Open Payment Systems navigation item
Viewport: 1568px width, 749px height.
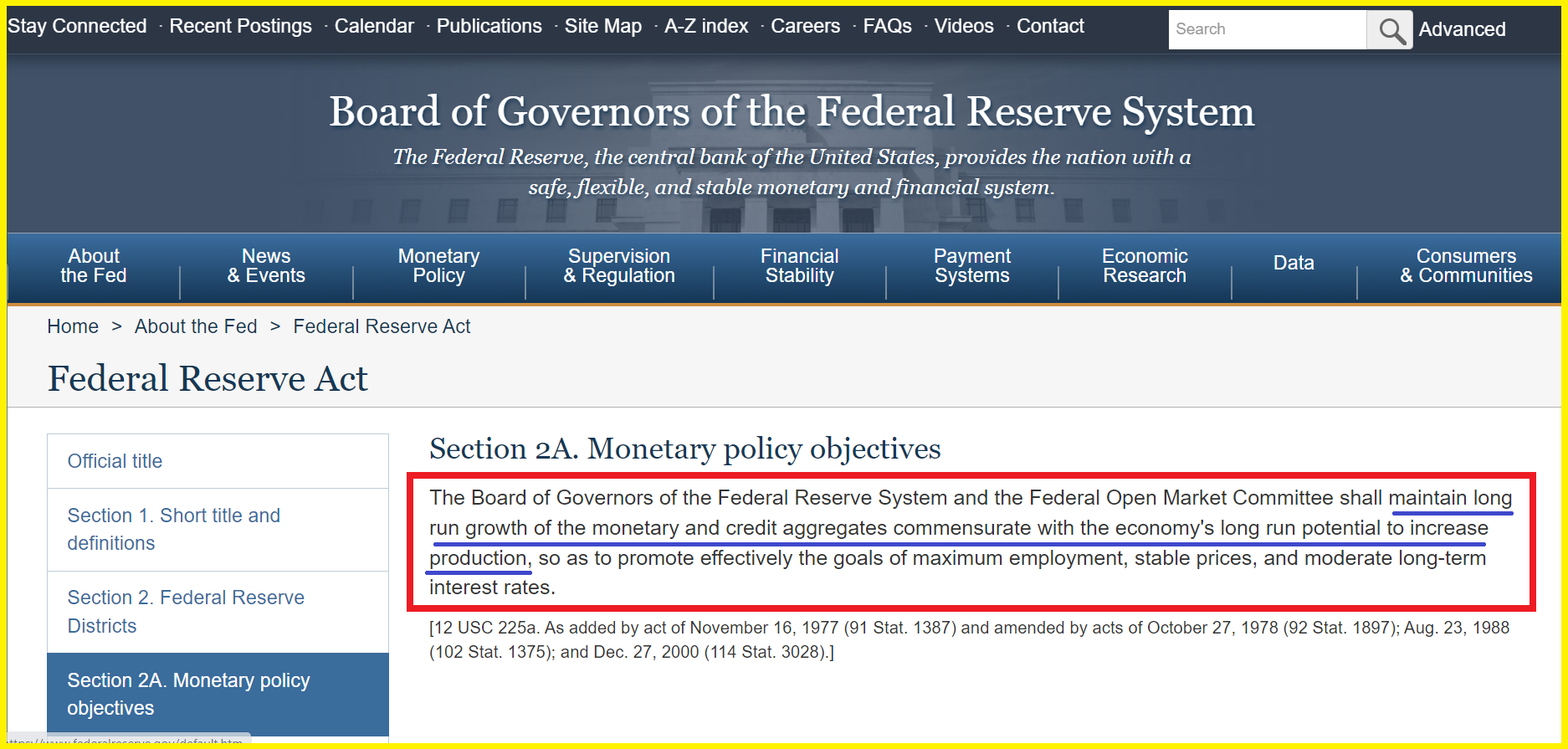point(971,266)
